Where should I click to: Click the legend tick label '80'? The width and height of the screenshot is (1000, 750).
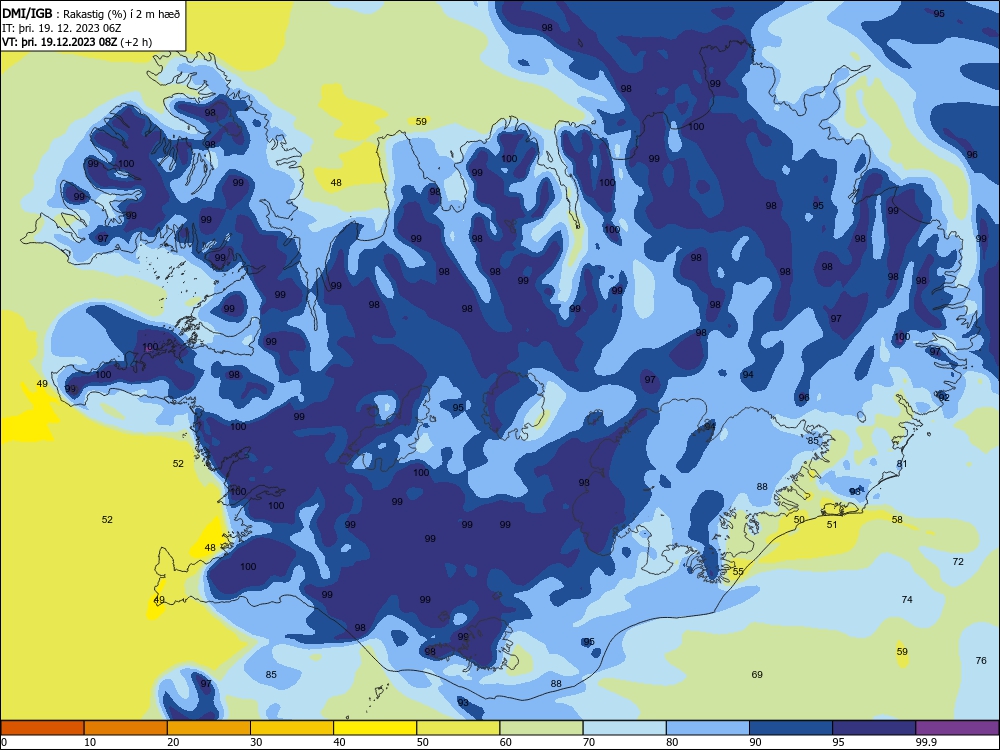pyautogui.click(x=672, y=742)
